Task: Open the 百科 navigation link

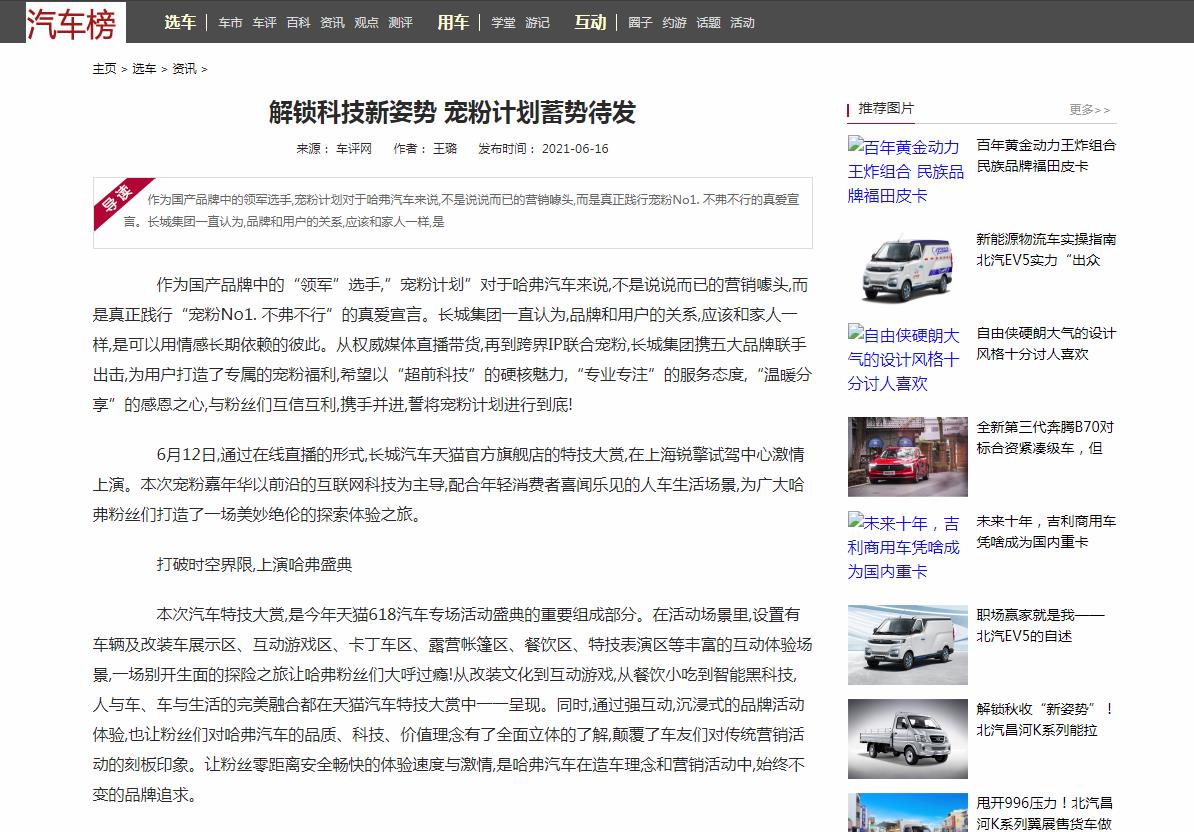Action: tap(298, 23)
